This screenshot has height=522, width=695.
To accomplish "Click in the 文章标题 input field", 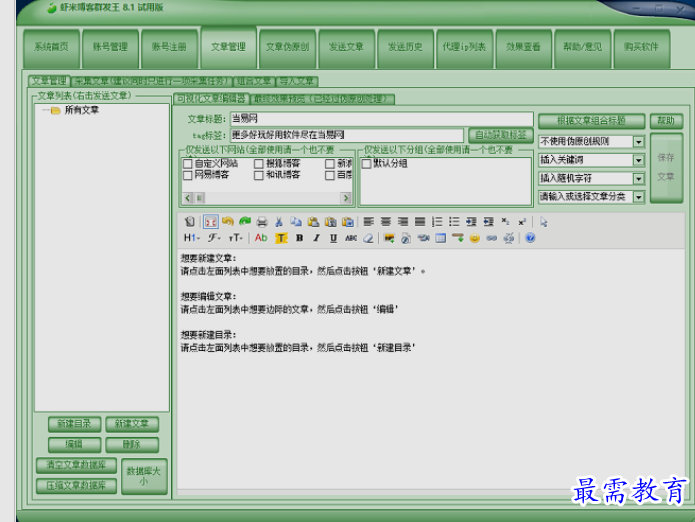I will 381,119.
